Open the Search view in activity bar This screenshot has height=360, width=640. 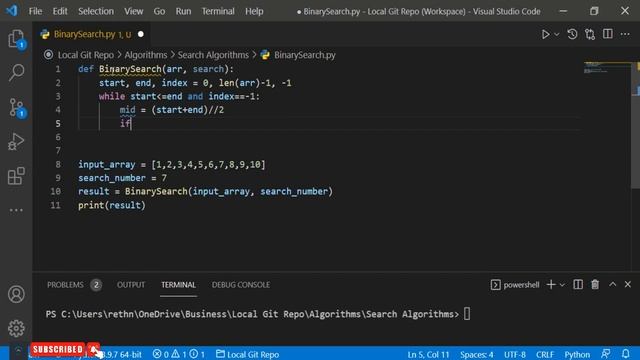click(16, 73)
